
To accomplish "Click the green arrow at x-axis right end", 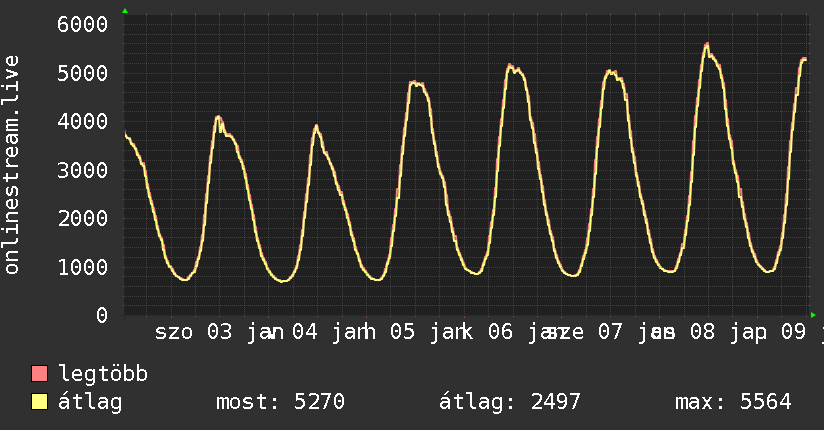I will [x=813, y=315].
